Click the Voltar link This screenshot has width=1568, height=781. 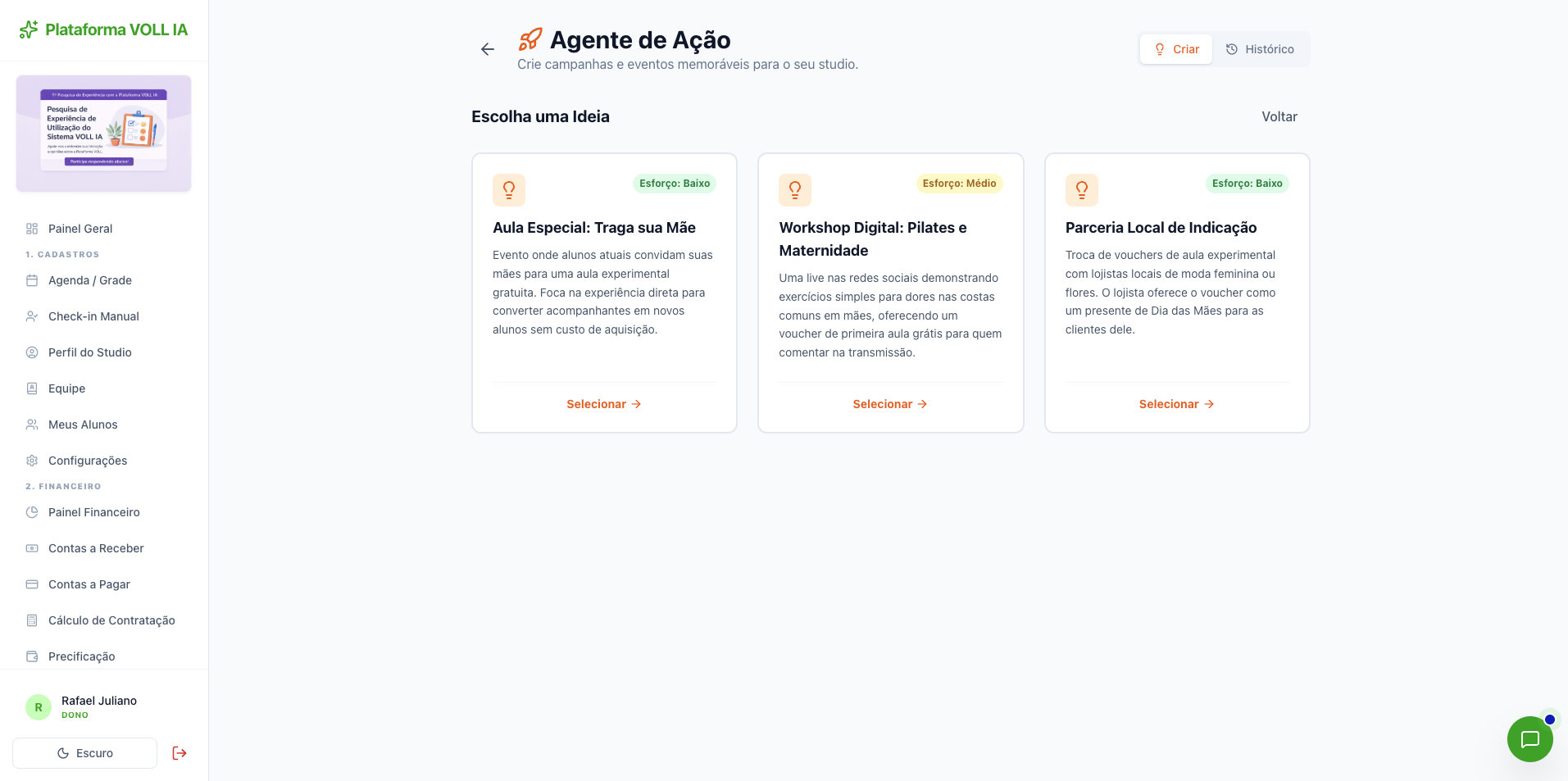pos(1279,116)
